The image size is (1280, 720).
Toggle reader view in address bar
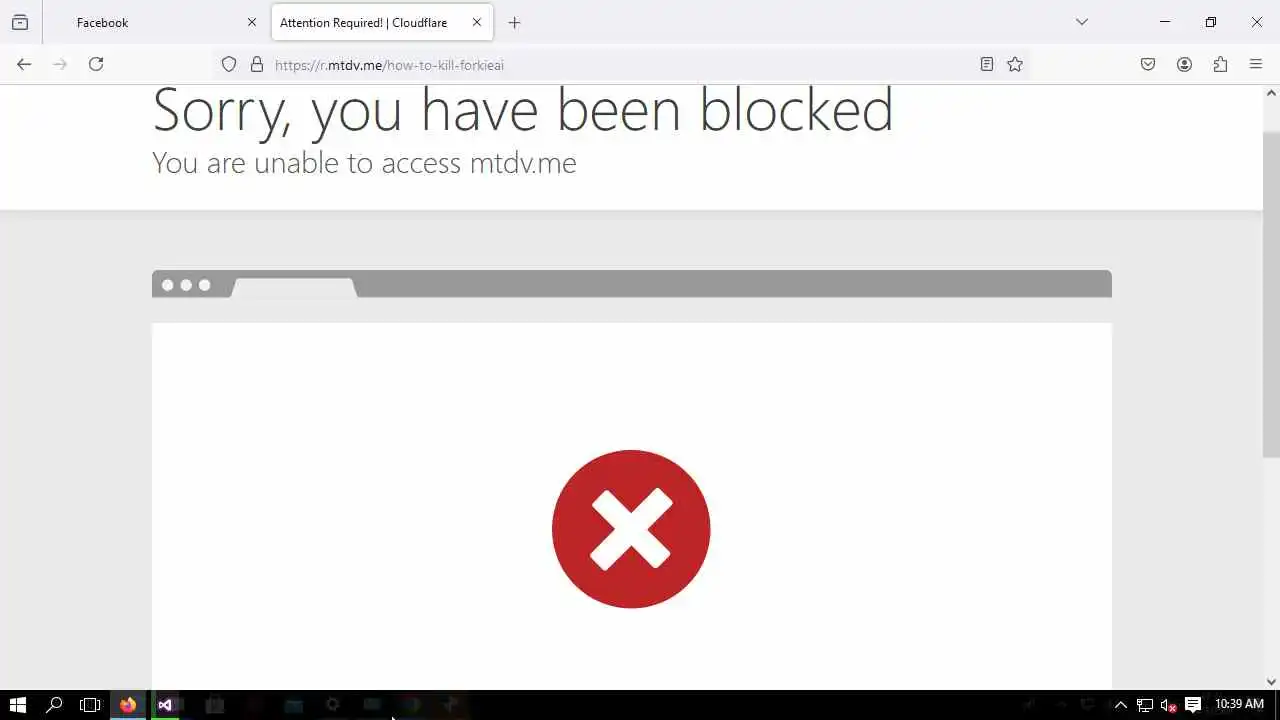[x=986, y=64]
